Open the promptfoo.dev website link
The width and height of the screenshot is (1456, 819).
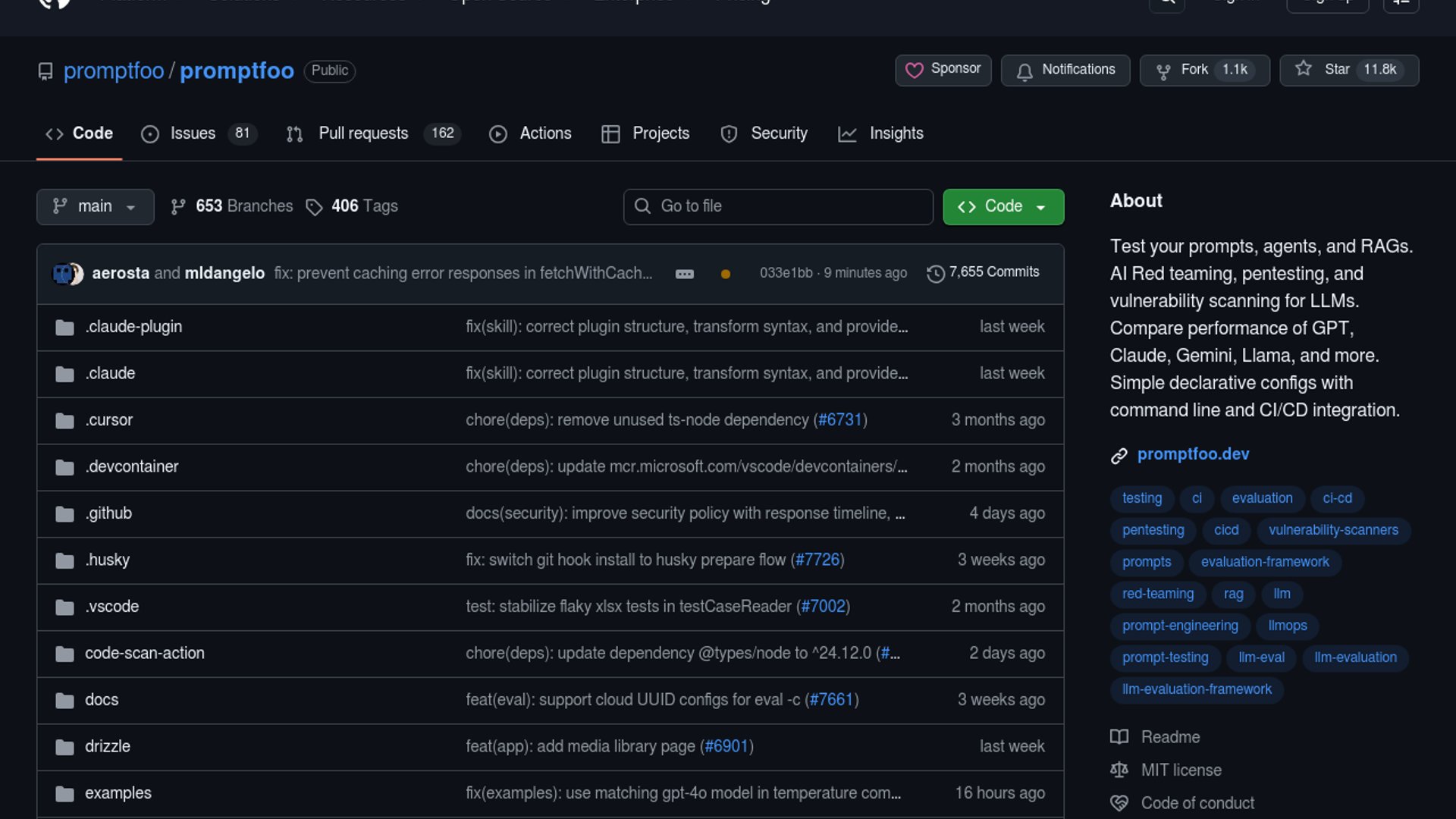1192,454
